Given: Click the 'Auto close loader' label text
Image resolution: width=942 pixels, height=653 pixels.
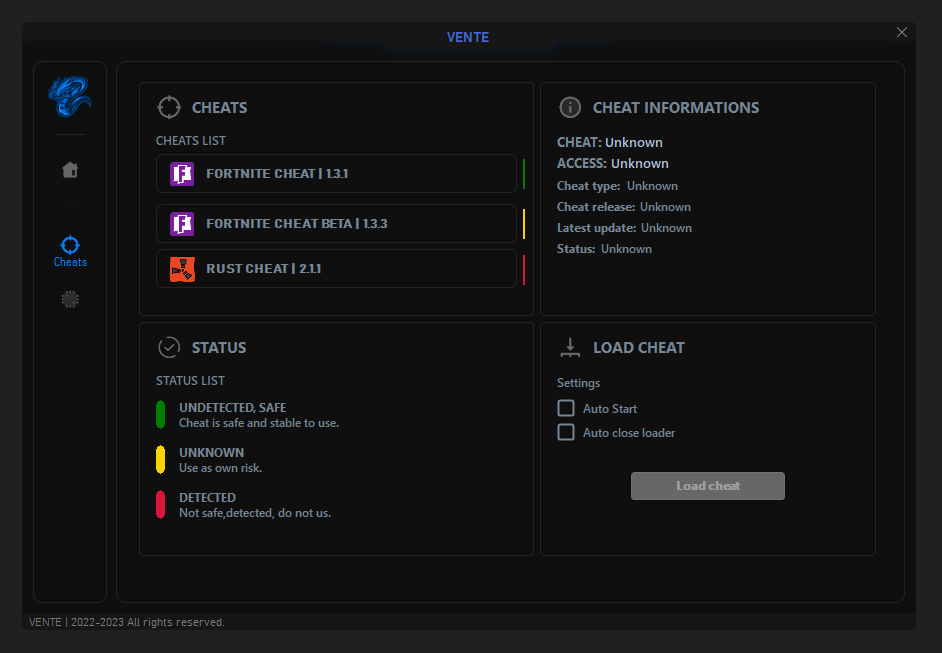Looking at the screenshot, I should tap(629, 433).
